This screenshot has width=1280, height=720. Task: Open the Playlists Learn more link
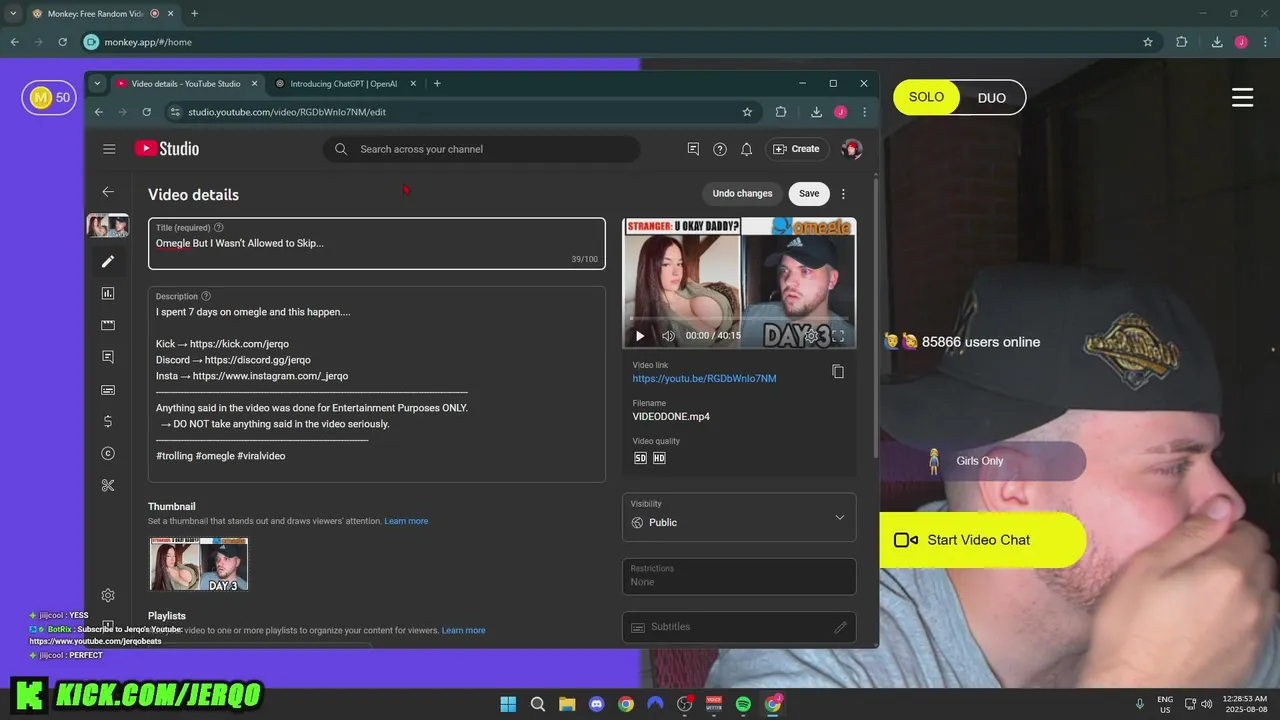tap(463, 631)
